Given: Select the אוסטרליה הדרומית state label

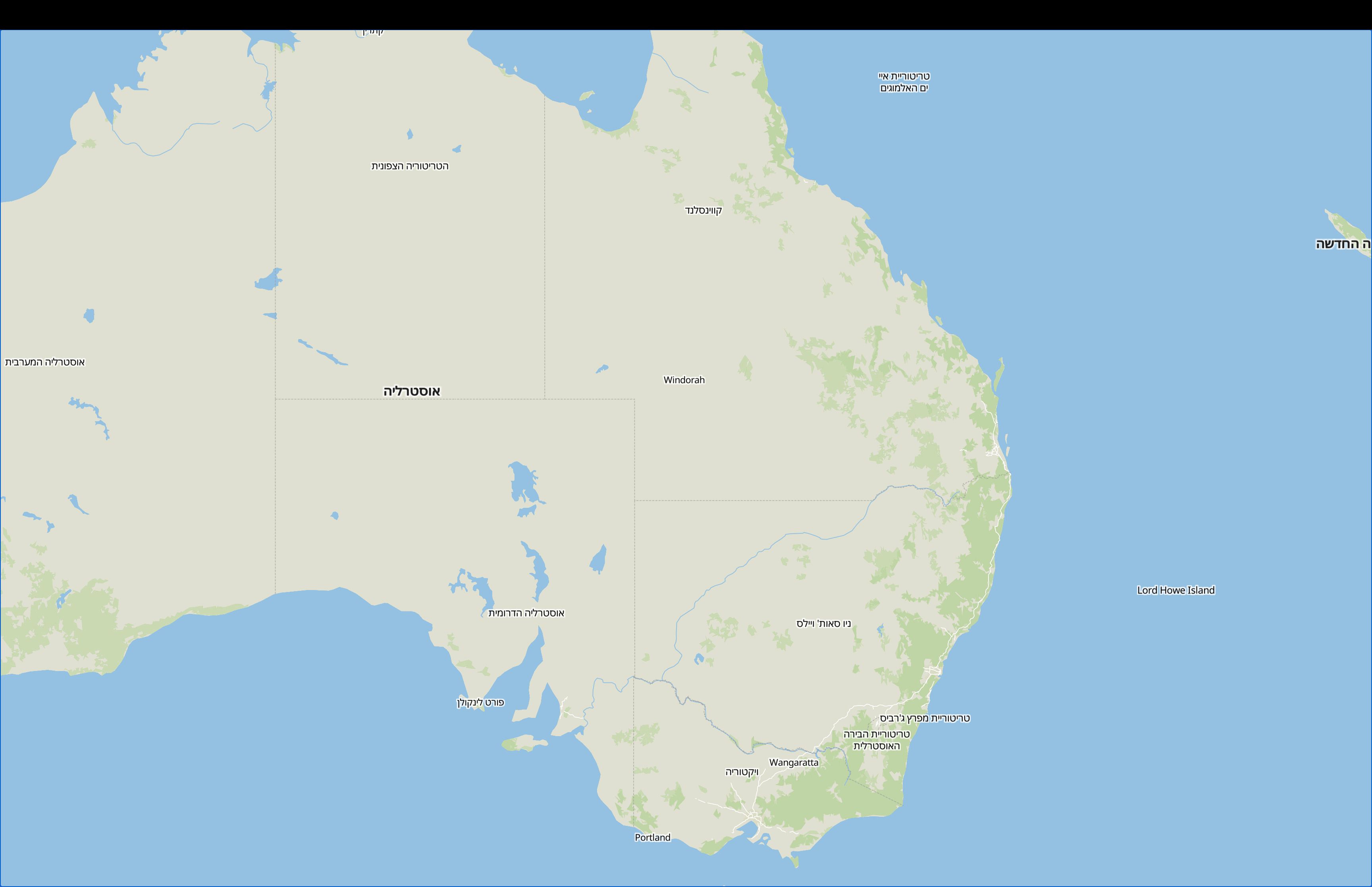Looking at the screenshot, I should (x=526, y=613).
